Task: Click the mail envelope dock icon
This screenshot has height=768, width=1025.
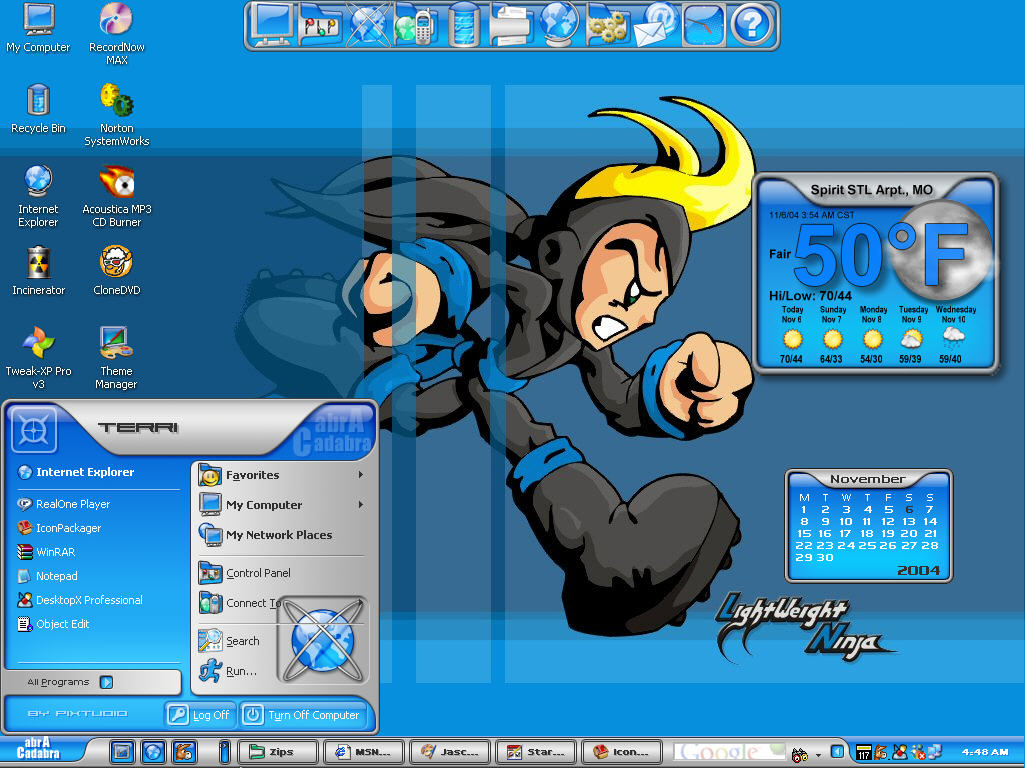Action: [656, 25]
